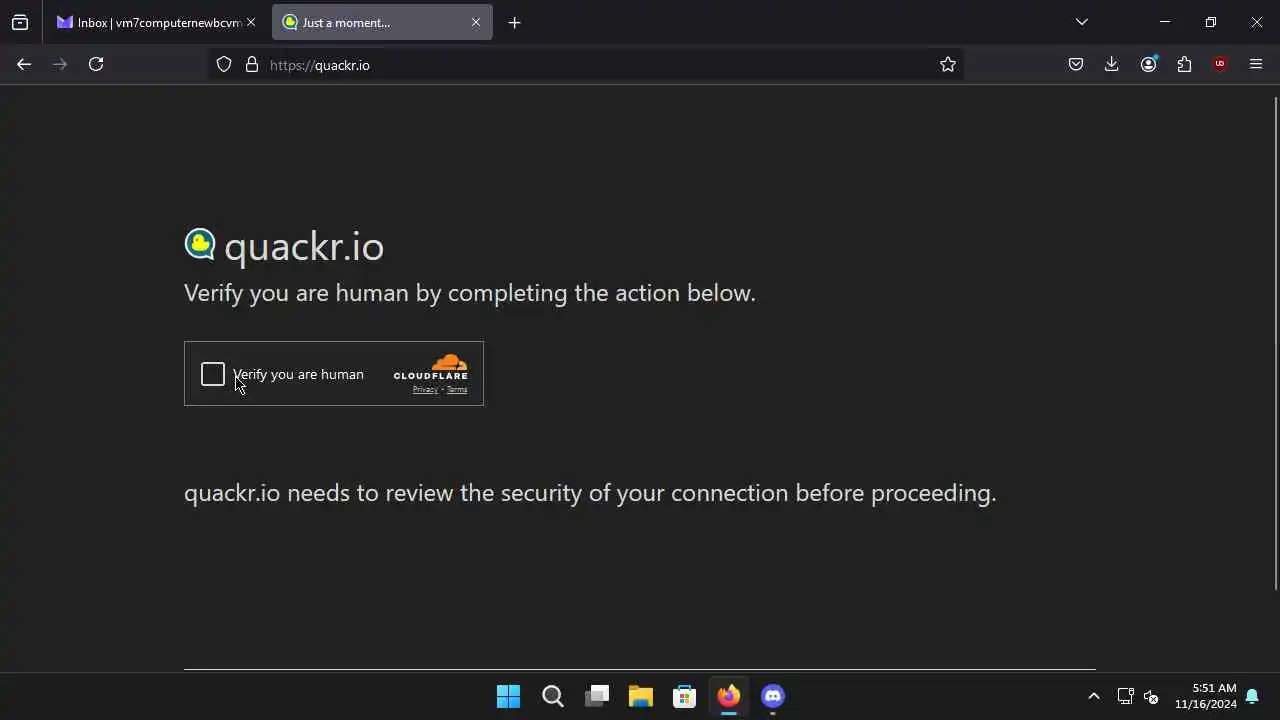Open the downloads panel
This screenshot has height=720, width=1280.
1112,64
